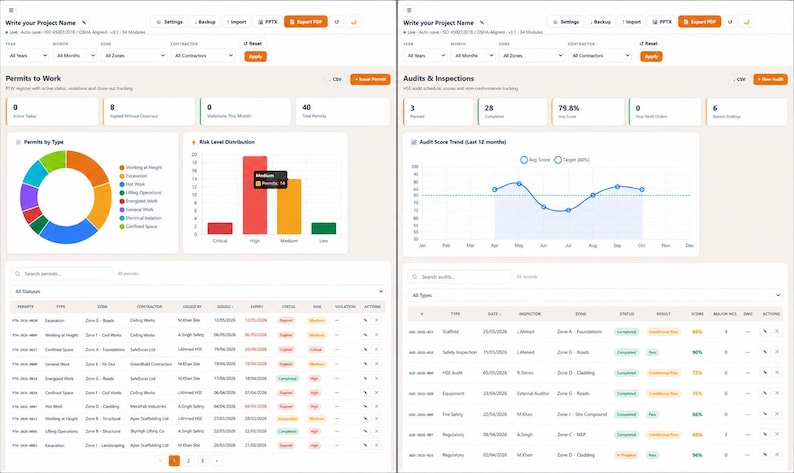Viewport: 794px width, 473px height.
Task: Sort permits by Issued column header
Action: coord(225,306)
